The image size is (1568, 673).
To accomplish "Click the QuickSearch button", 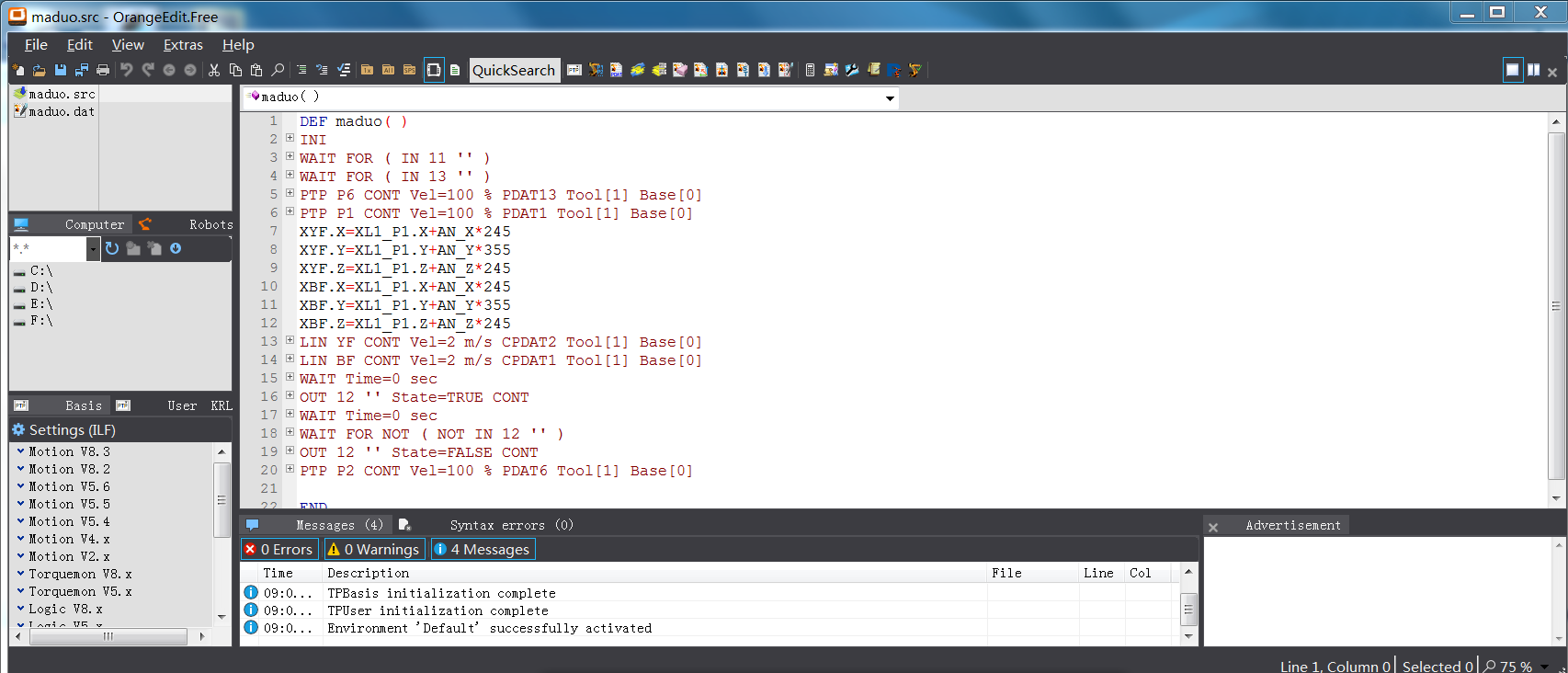I will (514, 70).
